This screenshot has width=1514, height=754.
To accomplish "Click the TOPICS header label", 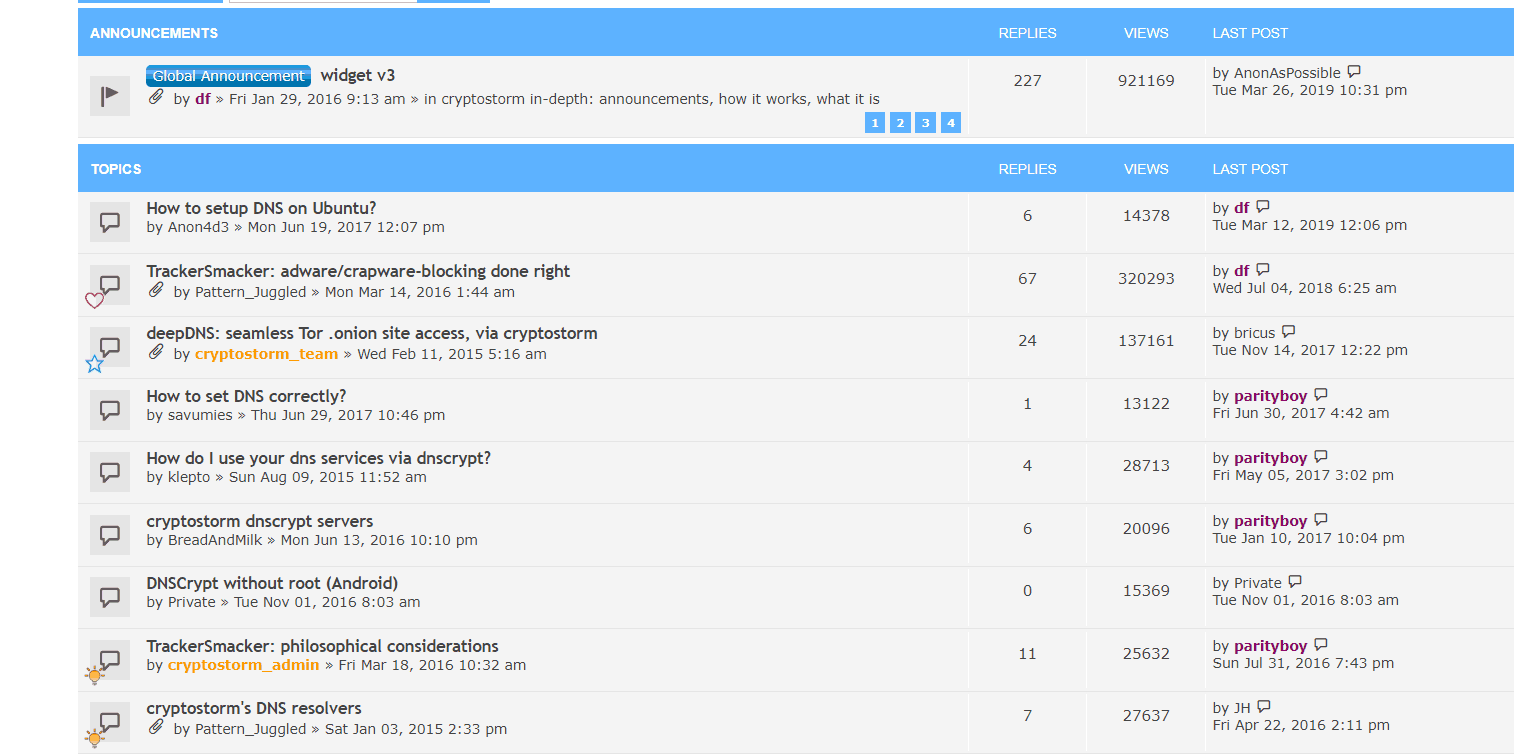I will (x=116, y=169).
